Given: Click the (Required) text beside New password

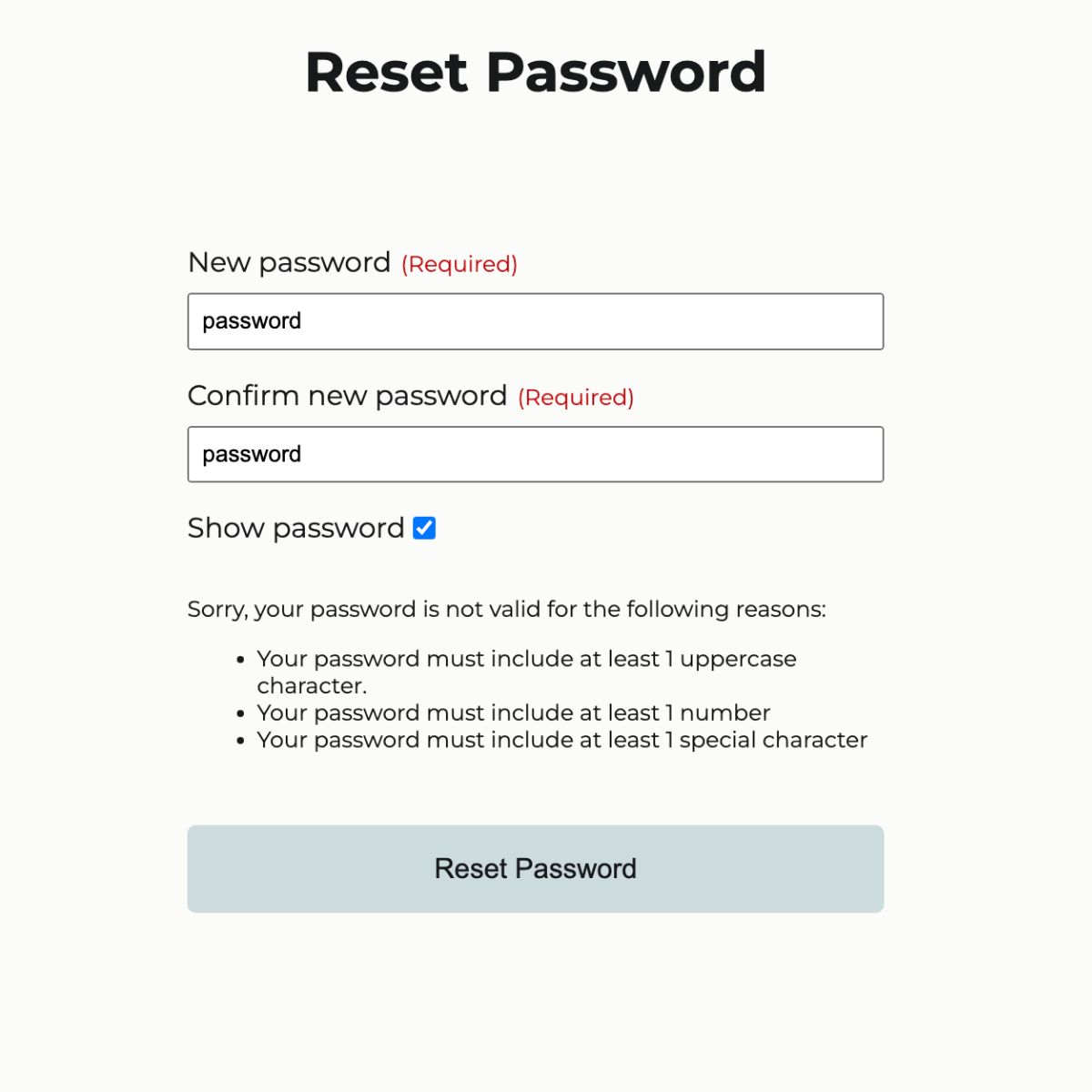Looking at the screenshot, I should (x=459, y=265).
